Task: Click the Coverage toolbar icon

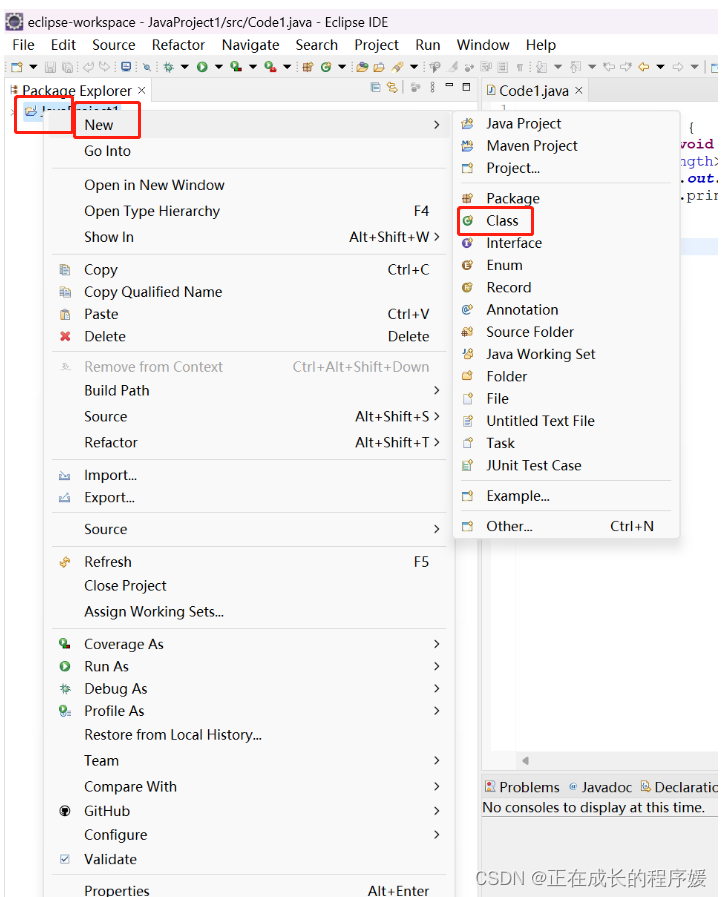Action: (x=236, y=67)
